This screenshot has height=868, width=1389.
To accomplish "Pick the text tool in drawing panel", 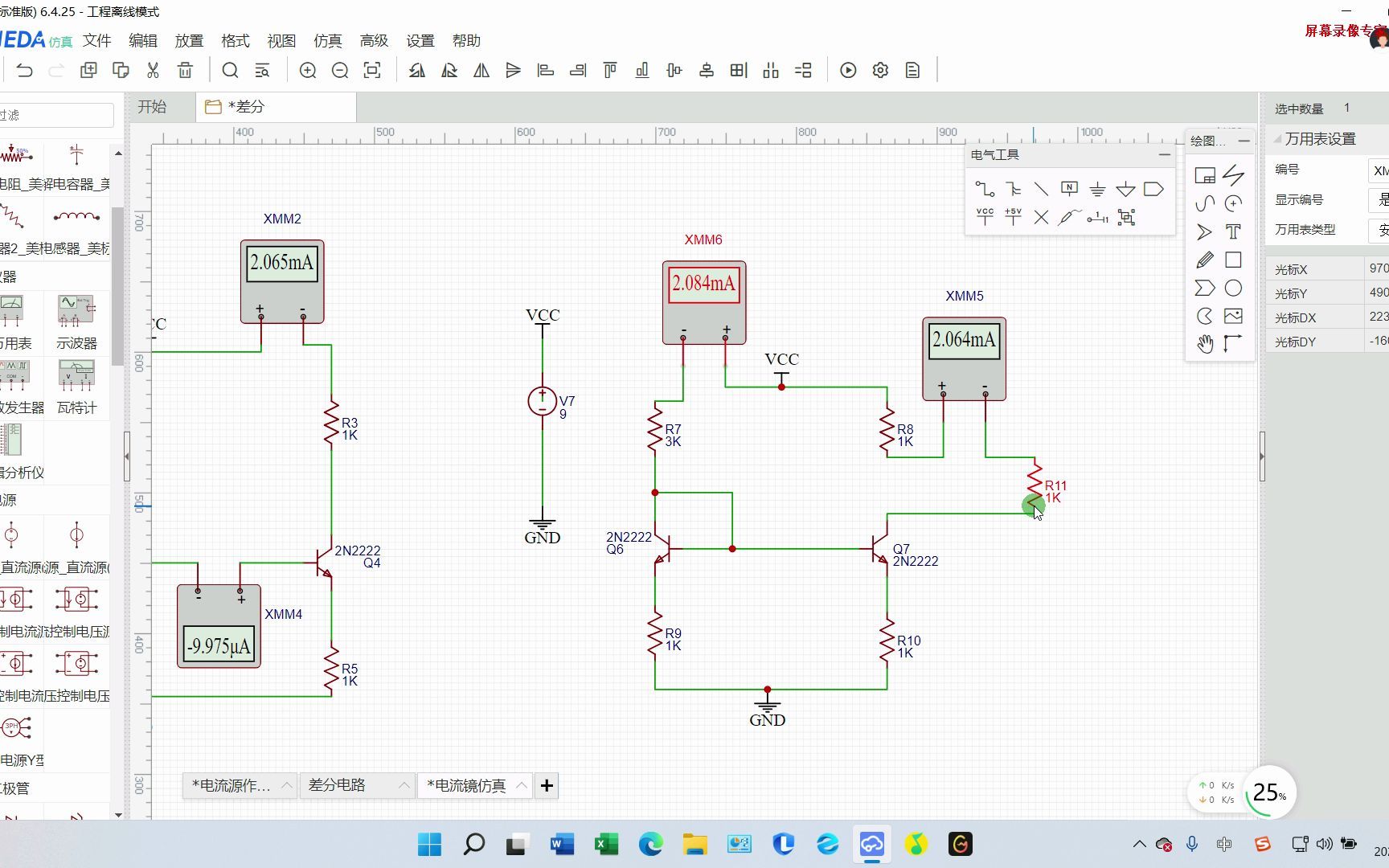I will (1233, 232).
